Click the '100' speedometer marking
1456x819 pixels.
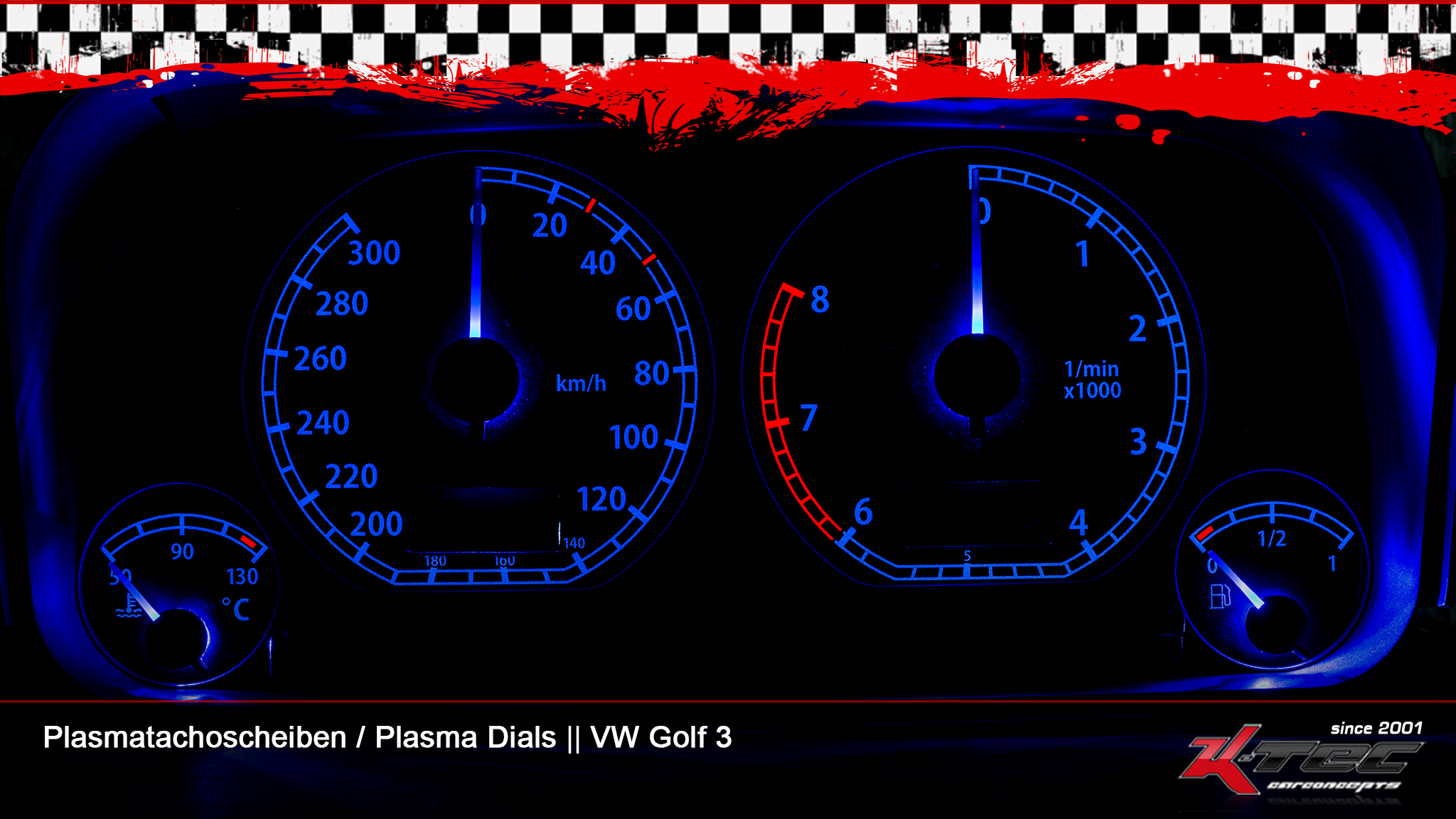(634, 437)
